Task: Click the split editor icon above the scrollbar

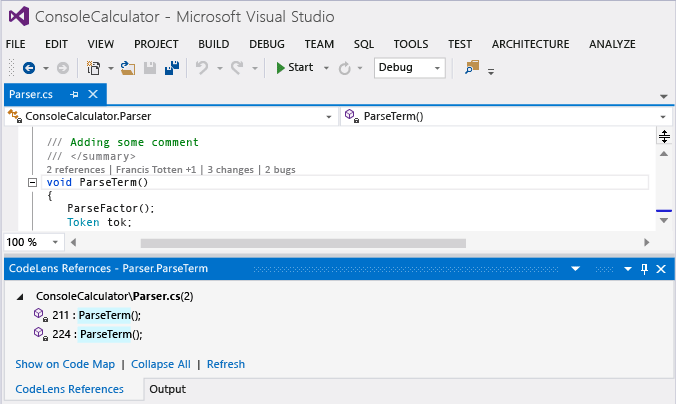Action: click(664, 137)
